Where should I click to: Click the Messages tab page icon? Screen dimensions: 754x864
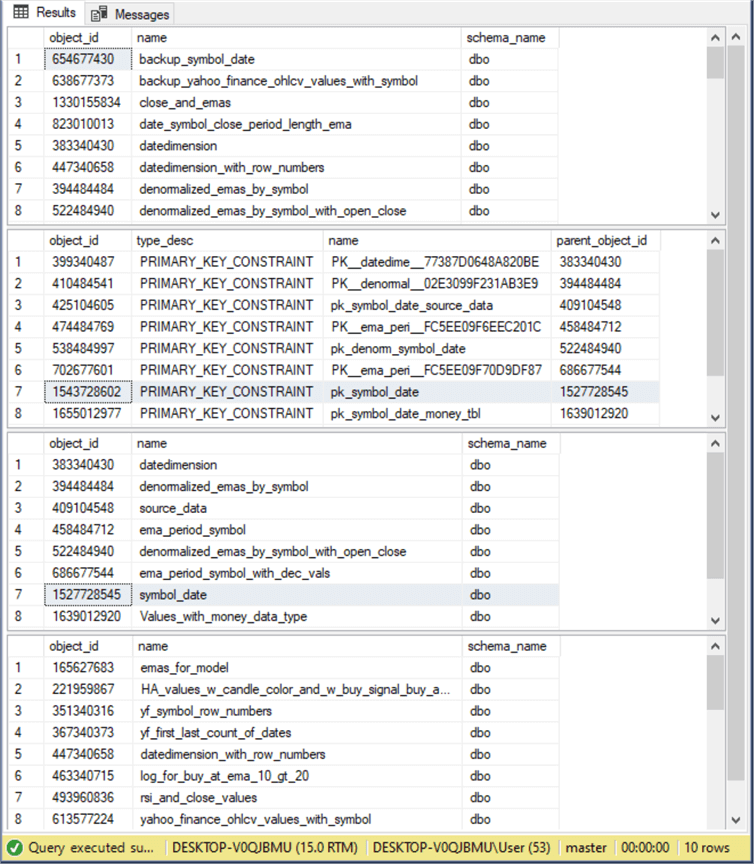99,14
